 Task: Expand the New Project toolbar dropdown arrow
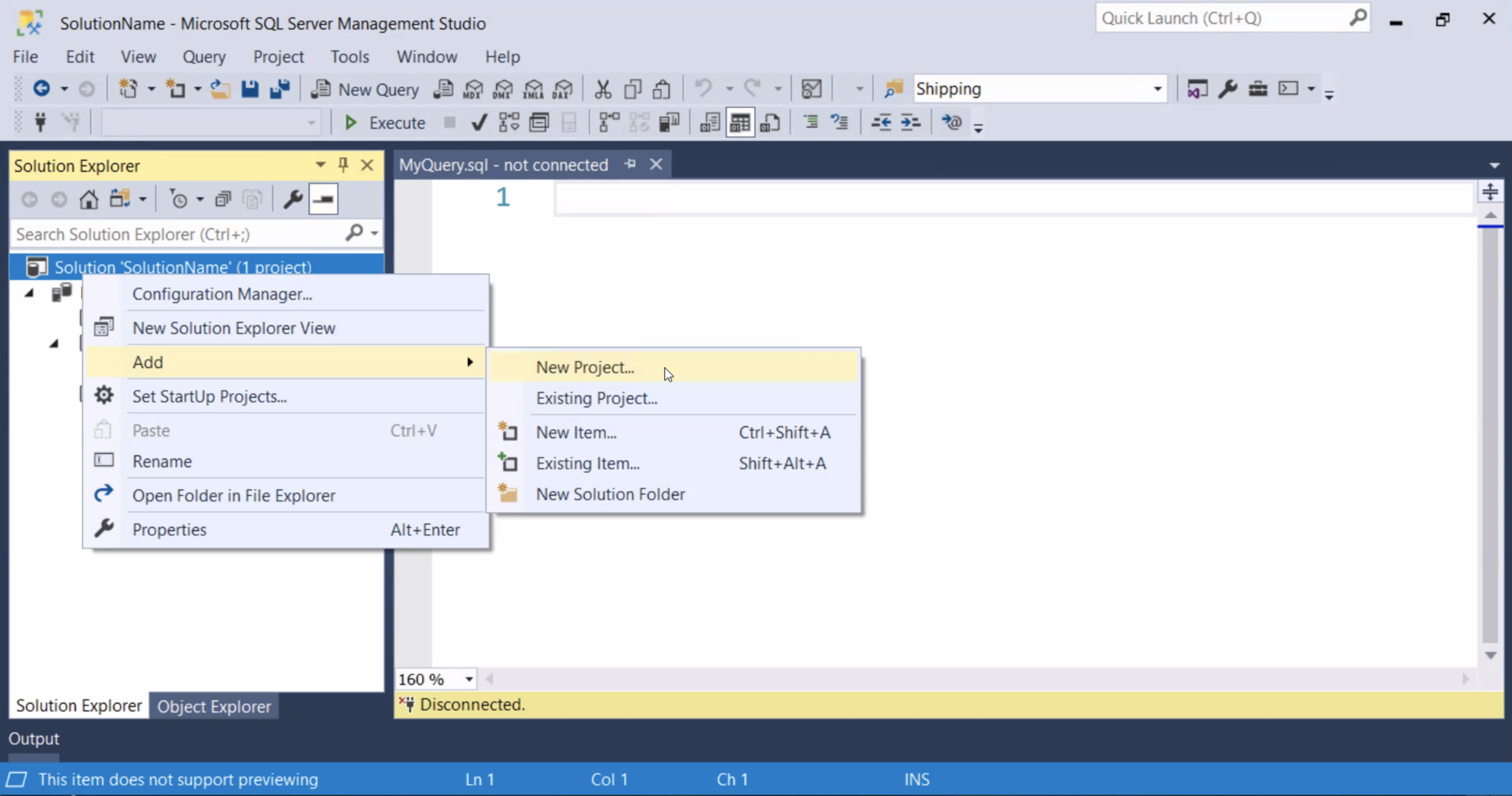coord(151,89)
